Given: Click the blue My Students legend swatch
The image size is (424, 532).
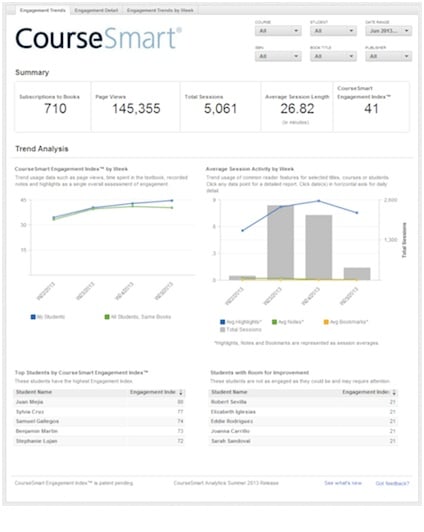Looking at the screenshot, I should (33, 317).
